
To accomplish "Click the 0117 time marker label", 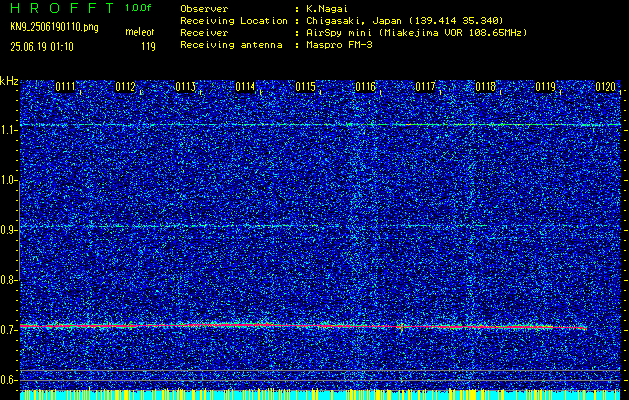I will click(x=425, y=87).
